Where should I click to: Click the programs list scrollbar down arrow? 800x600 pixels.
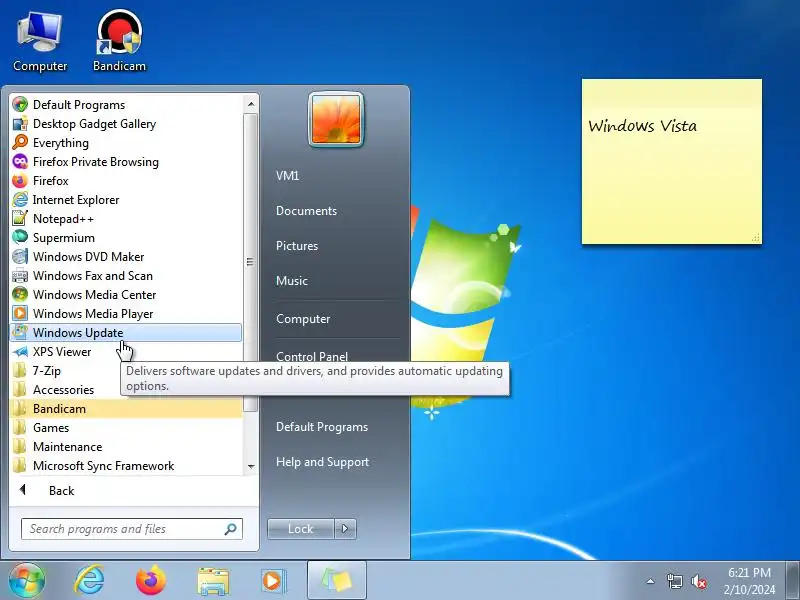point(251,466)
